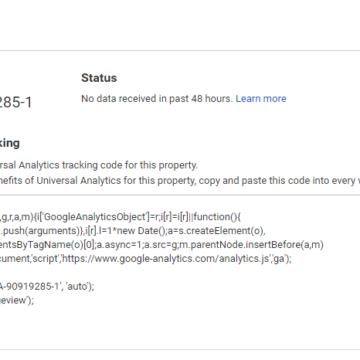The width and height of the screenshot is (360, 360).
Task: Click the A-90919285-1 property ID in code
Action: pos(30,286)
